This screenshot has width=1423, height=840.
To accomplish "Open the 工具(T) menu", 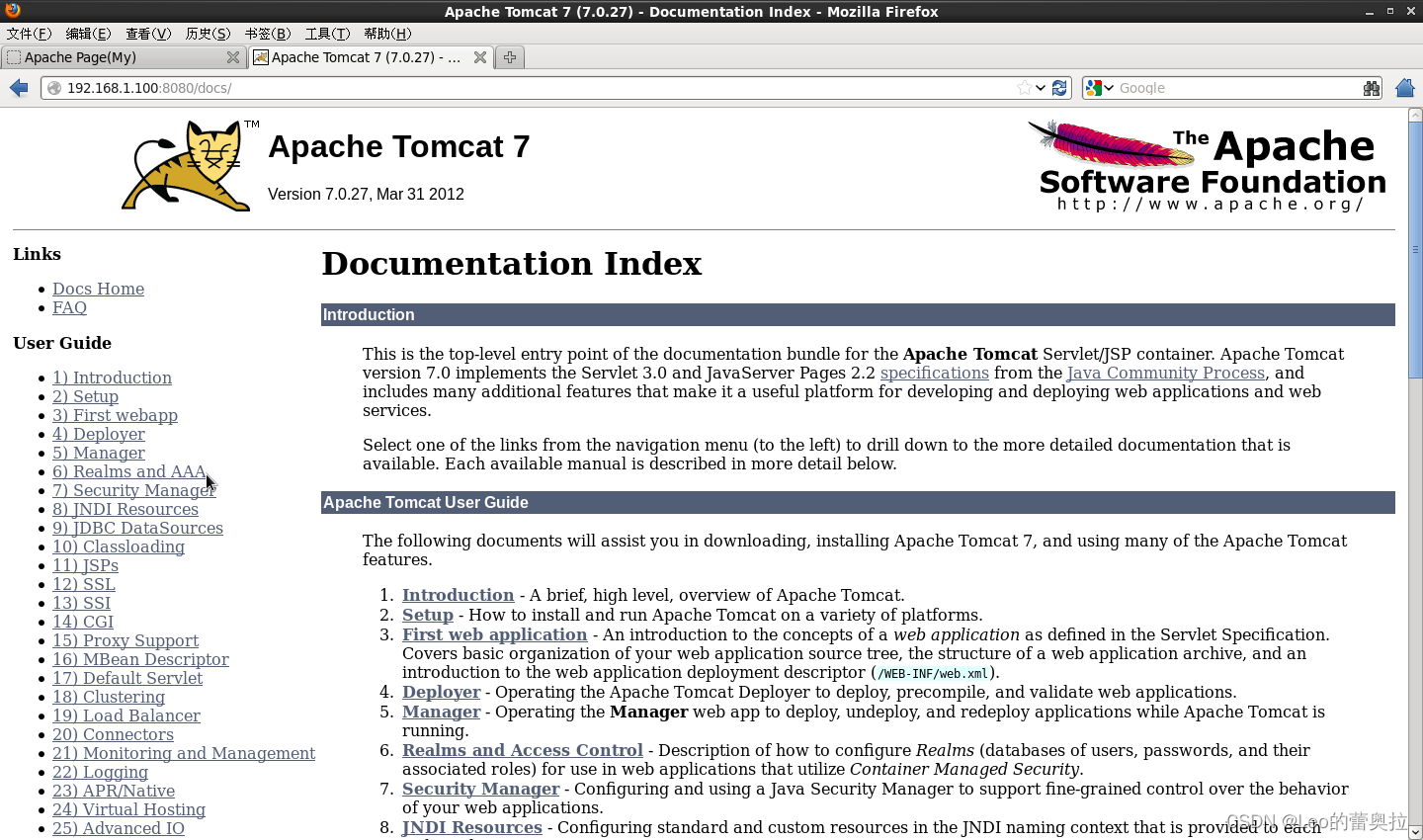I will [327, 34].
